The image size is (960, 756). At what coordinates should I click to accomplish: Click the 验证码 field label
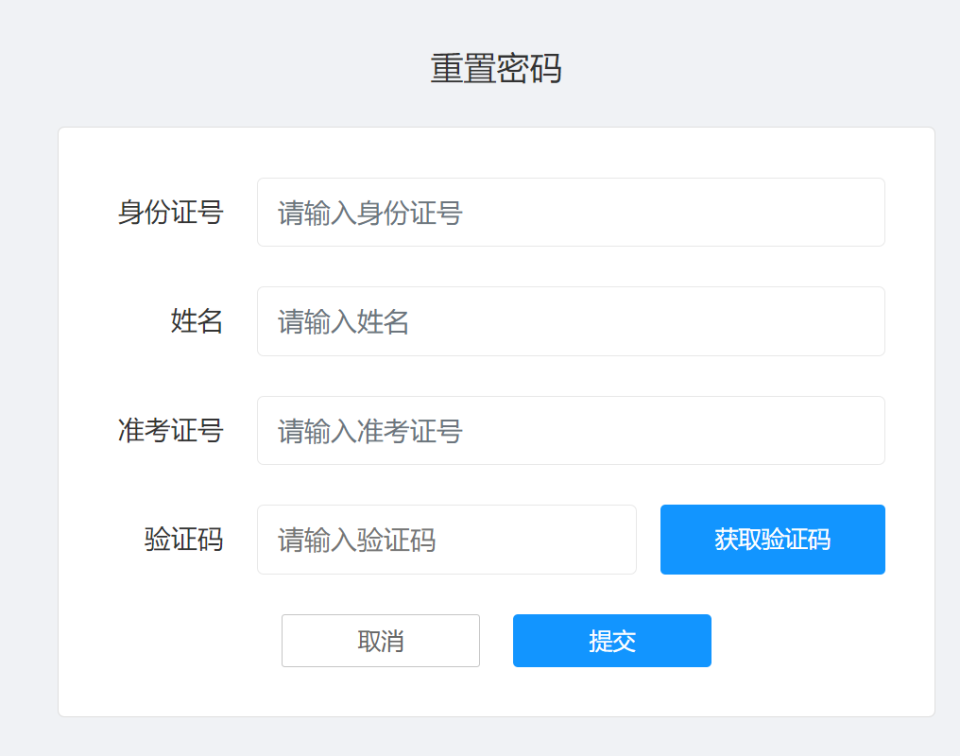coord(184,539)
